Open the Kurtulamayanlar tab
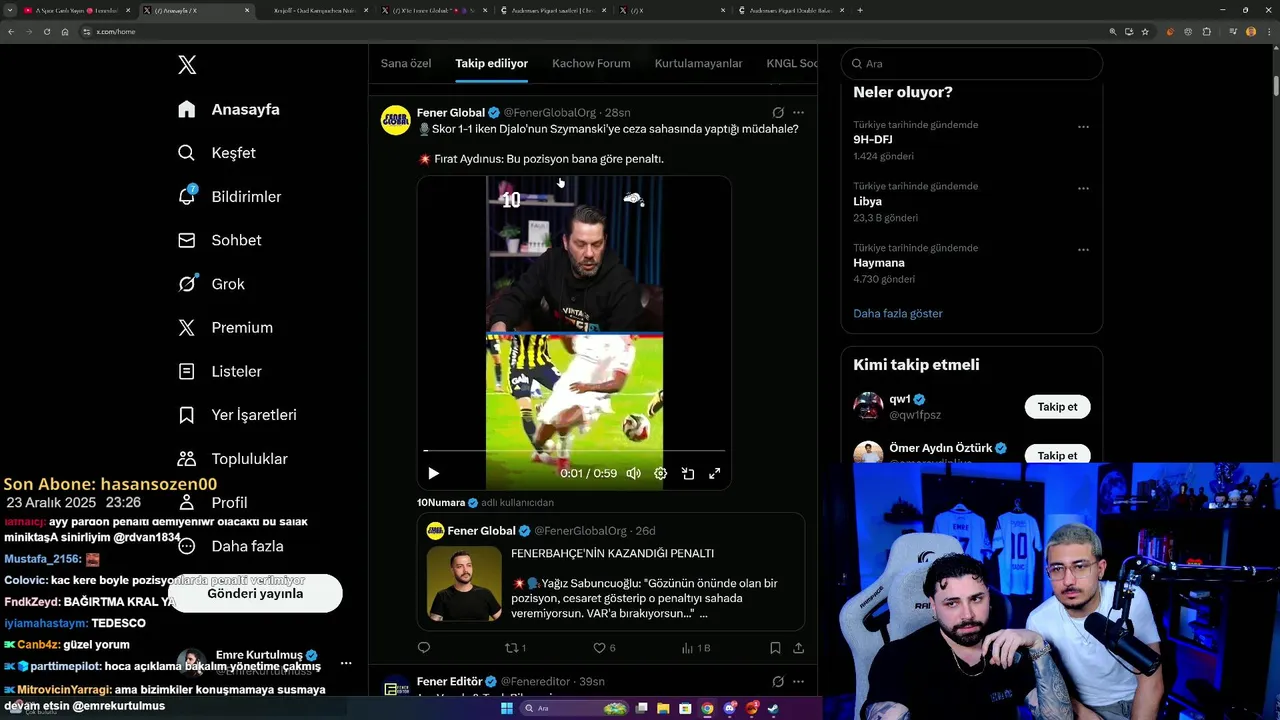 coord(698,63)
